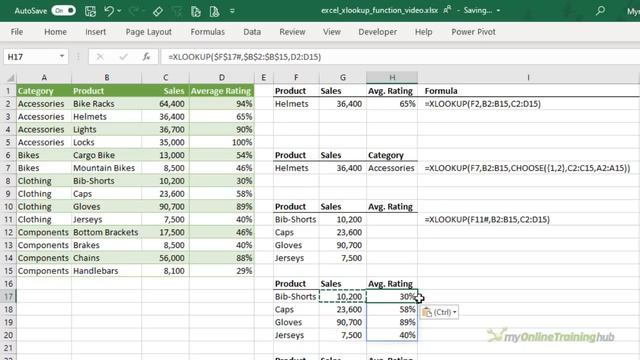The width and height of the screenshot is (640, 360).
Task: Select row 17 header
Action: 8,296
